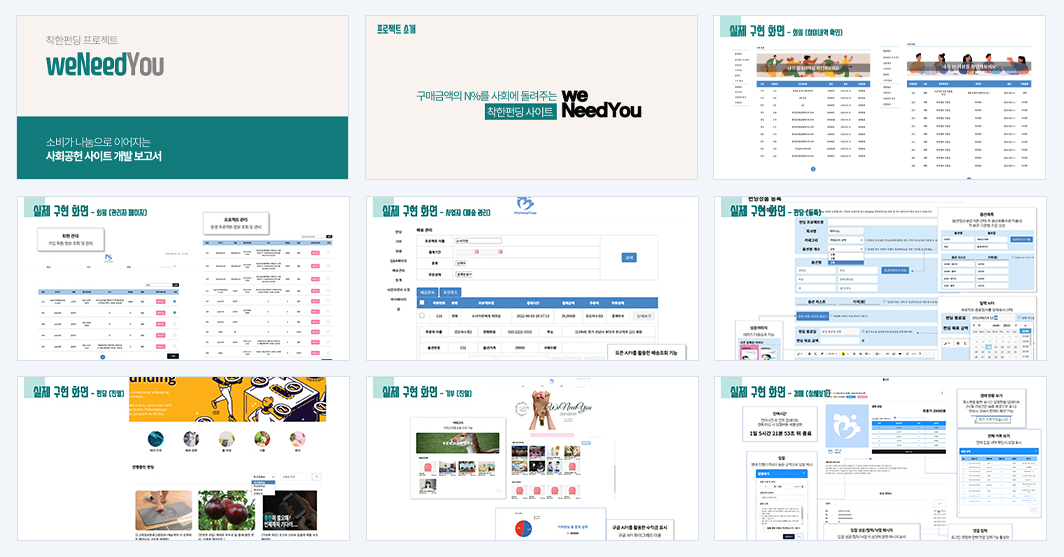Open the red plums funding card image
The height and width of the screenshot is (557, 1064).
coord(227,510)
